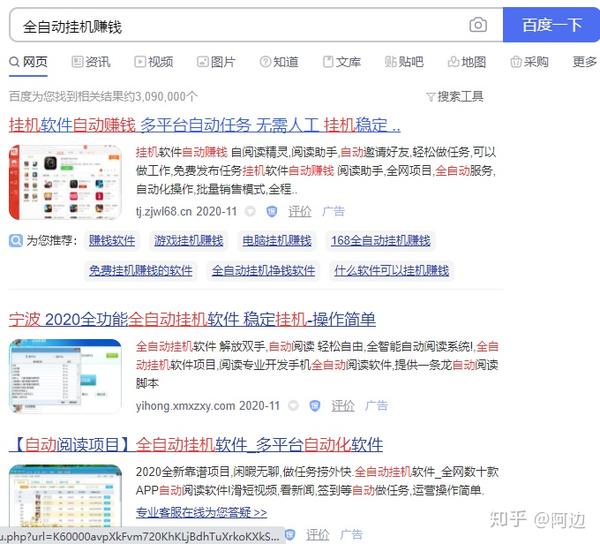The width and height of the screenshot is (600, 544).
Task: Open the 文库 tab
Action: click(342, 62)
